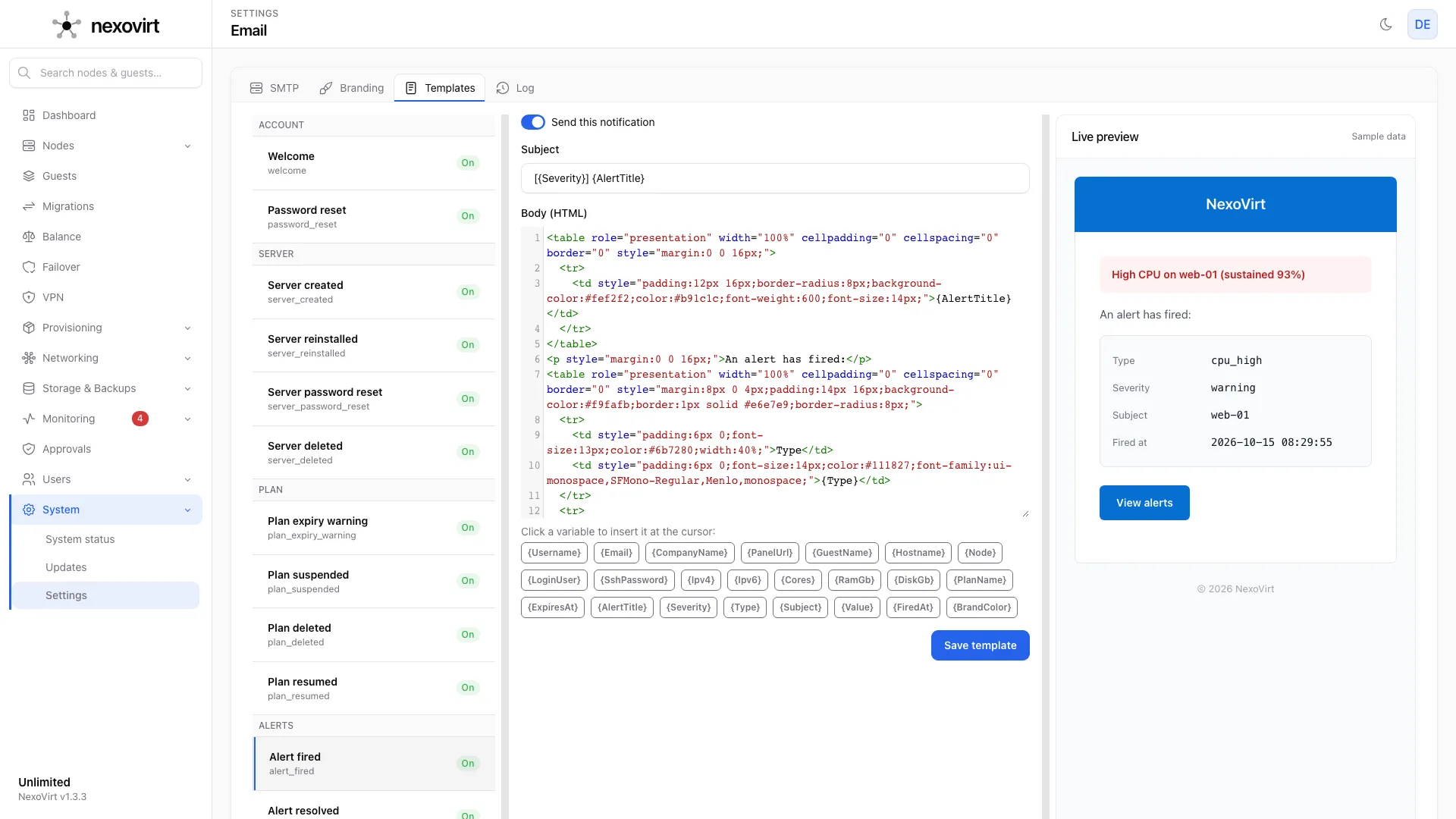This screenshot has width=1456, height=819.
Task: Click the On badge for Server created
Action: click(x=468, y=292)
